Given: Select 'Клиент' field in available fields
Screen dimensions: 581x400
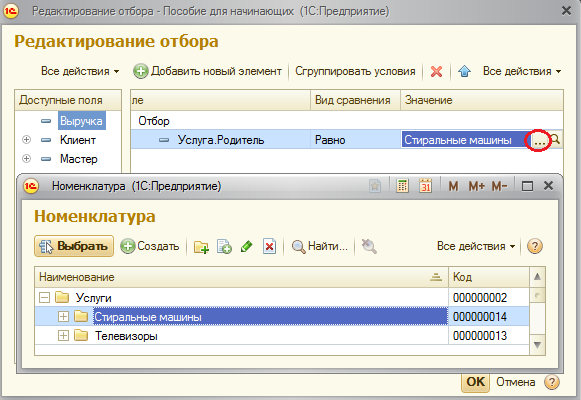Looking at the screenshot, I should point(78,140).
